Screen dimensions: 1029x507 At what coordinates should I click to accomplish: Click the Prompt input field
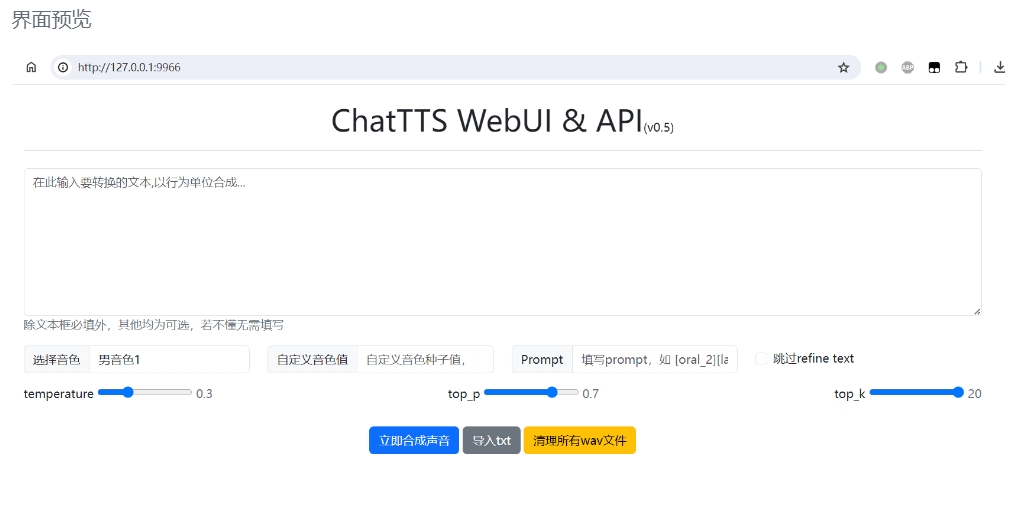click(x=654, y=360)
